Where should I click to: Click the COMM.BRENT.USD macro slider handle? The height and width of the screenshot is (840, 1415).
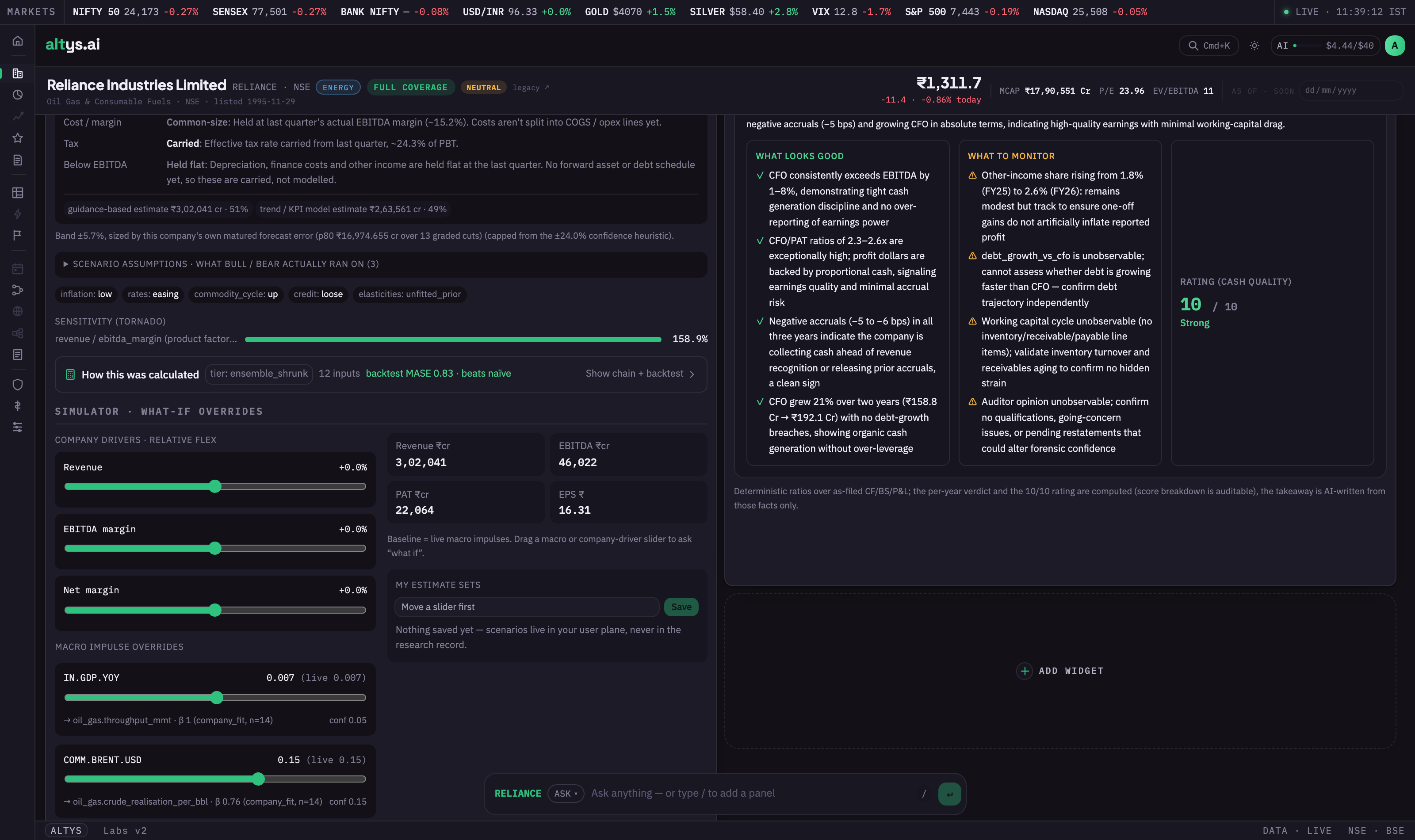click(x=258, y=779)
